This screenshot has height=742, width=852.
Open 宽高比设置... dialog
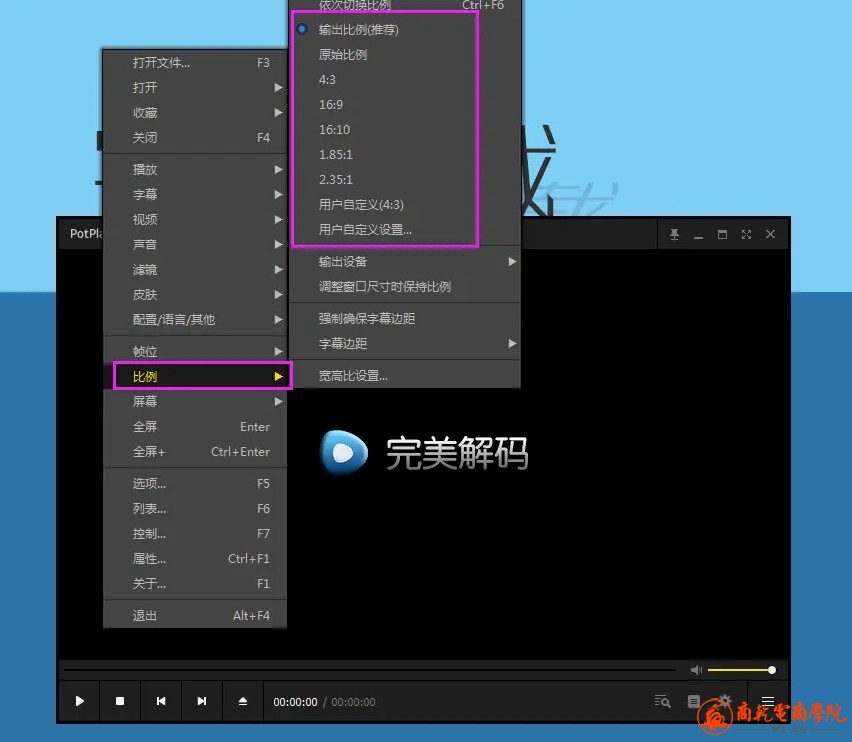353,376
